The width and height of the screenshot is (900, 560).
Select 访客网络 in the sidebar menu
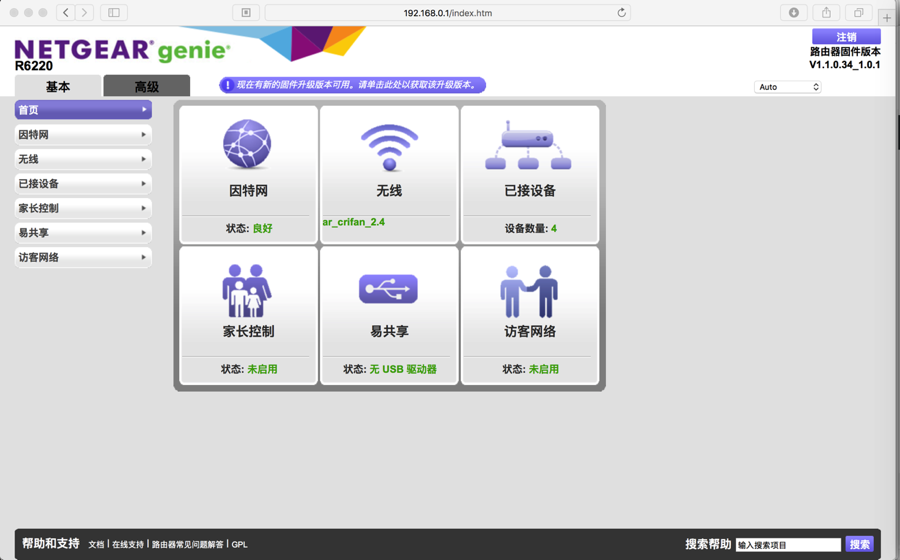[x=83, y=257]
